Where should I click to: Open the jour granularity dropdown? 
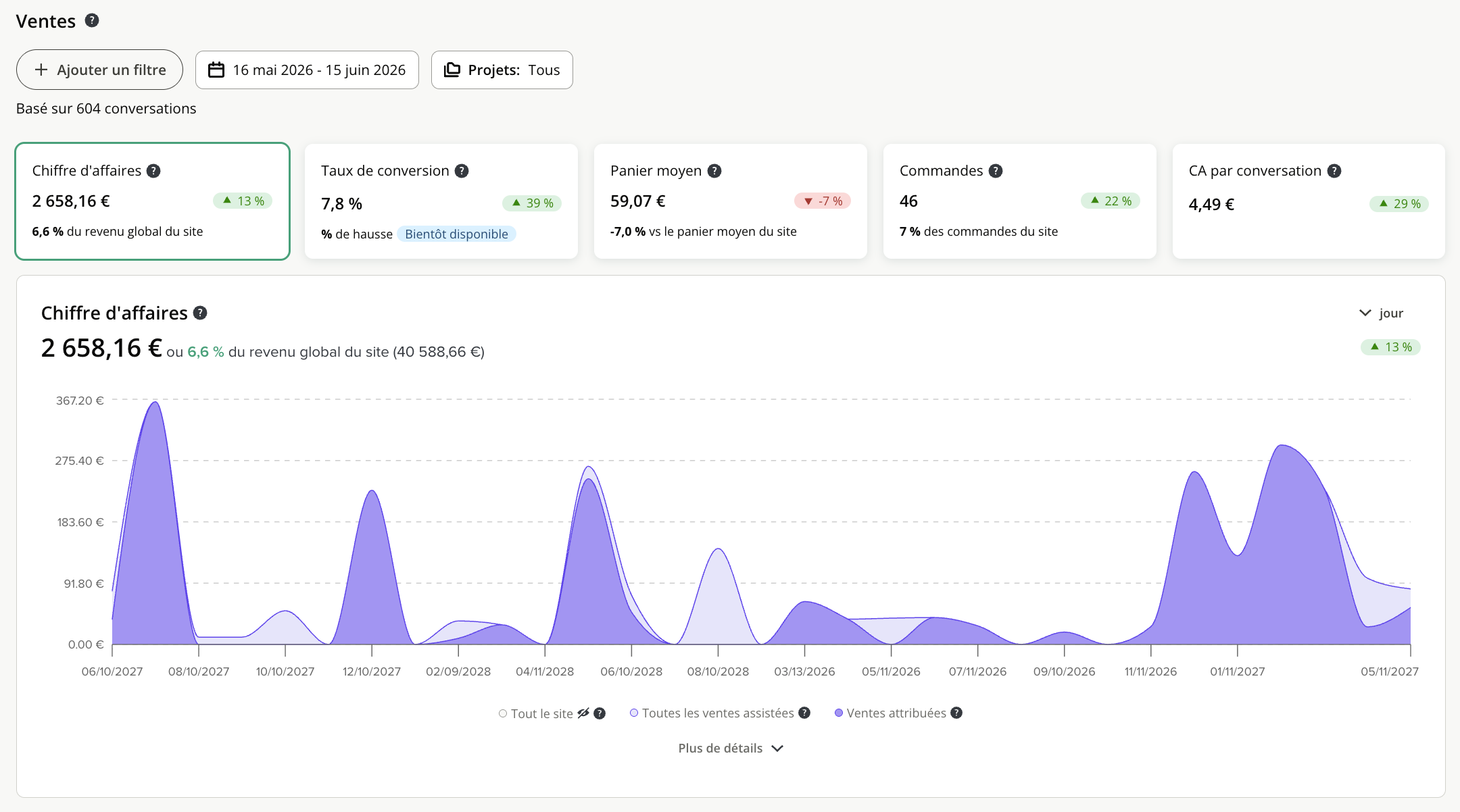click(x=1381, y=313)
